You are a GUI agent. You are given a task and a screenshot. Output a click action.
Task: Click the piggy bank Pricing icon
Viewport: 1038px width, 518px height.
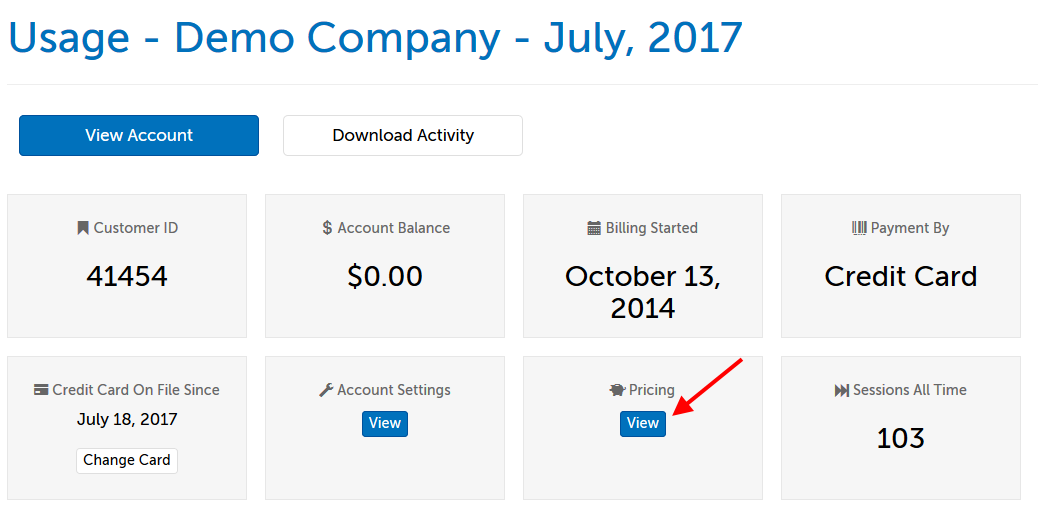[x=617, y=390]
